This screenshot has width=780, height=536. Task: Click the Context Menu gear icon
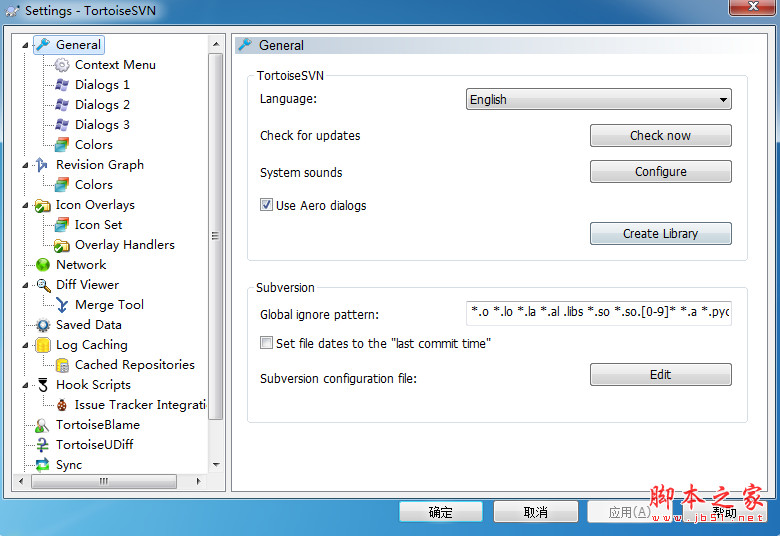click(62, 65)
